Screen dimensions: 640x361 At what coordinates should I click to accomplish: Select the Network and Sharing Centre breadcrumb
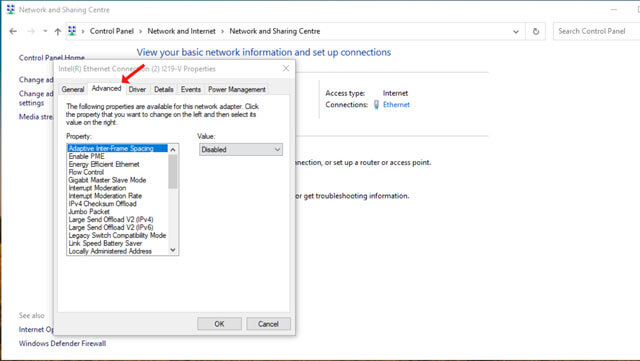[275, 31]
